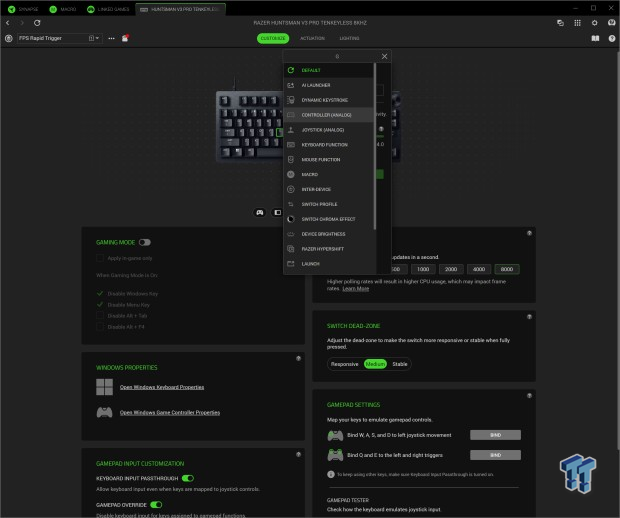This screenshot has height=518, width=620.
Task: Click the help question mark icon
Action: (x=612, y=38)
